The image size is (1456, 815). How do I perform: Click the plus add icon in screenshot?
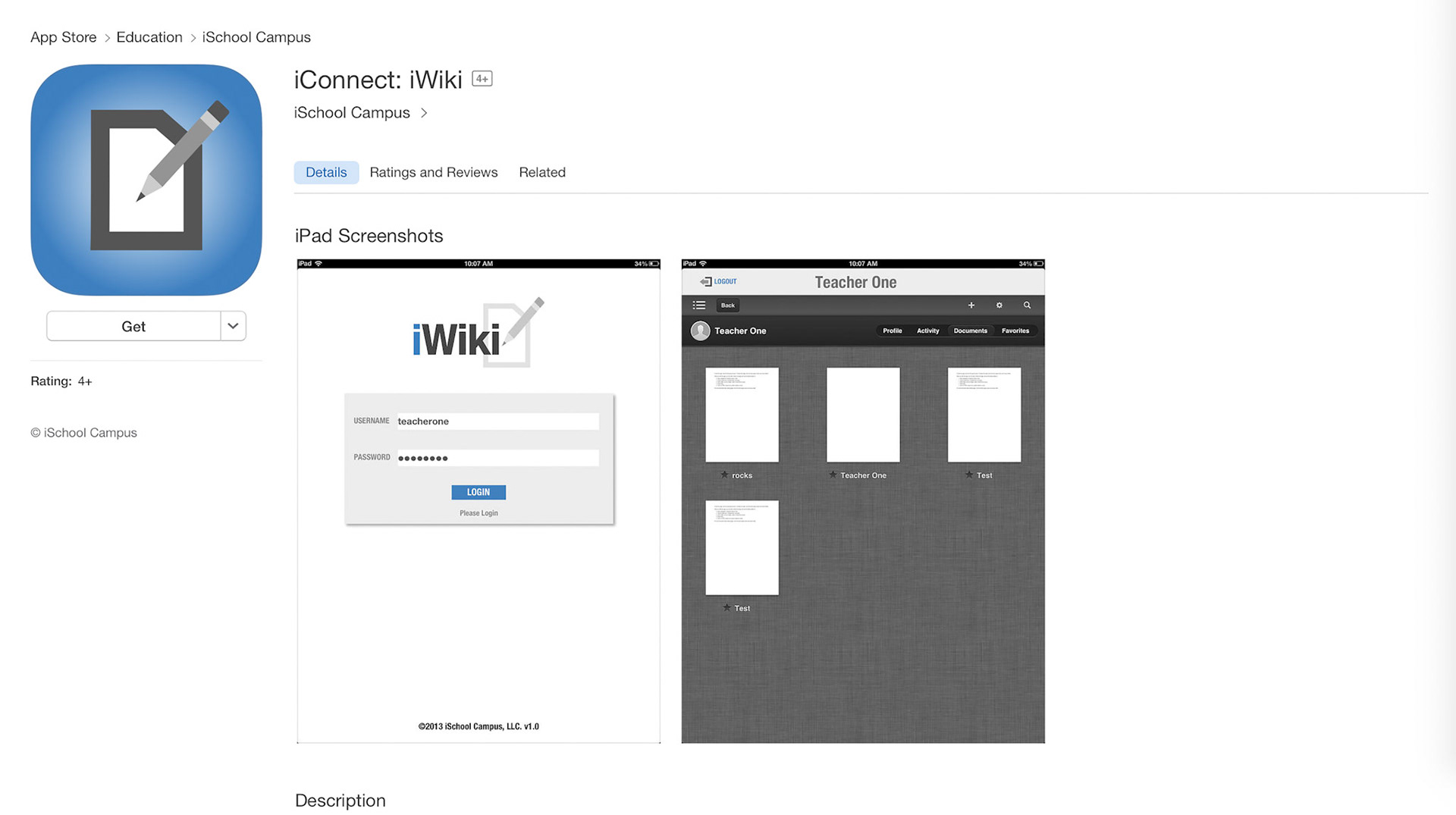click(971, 306)
